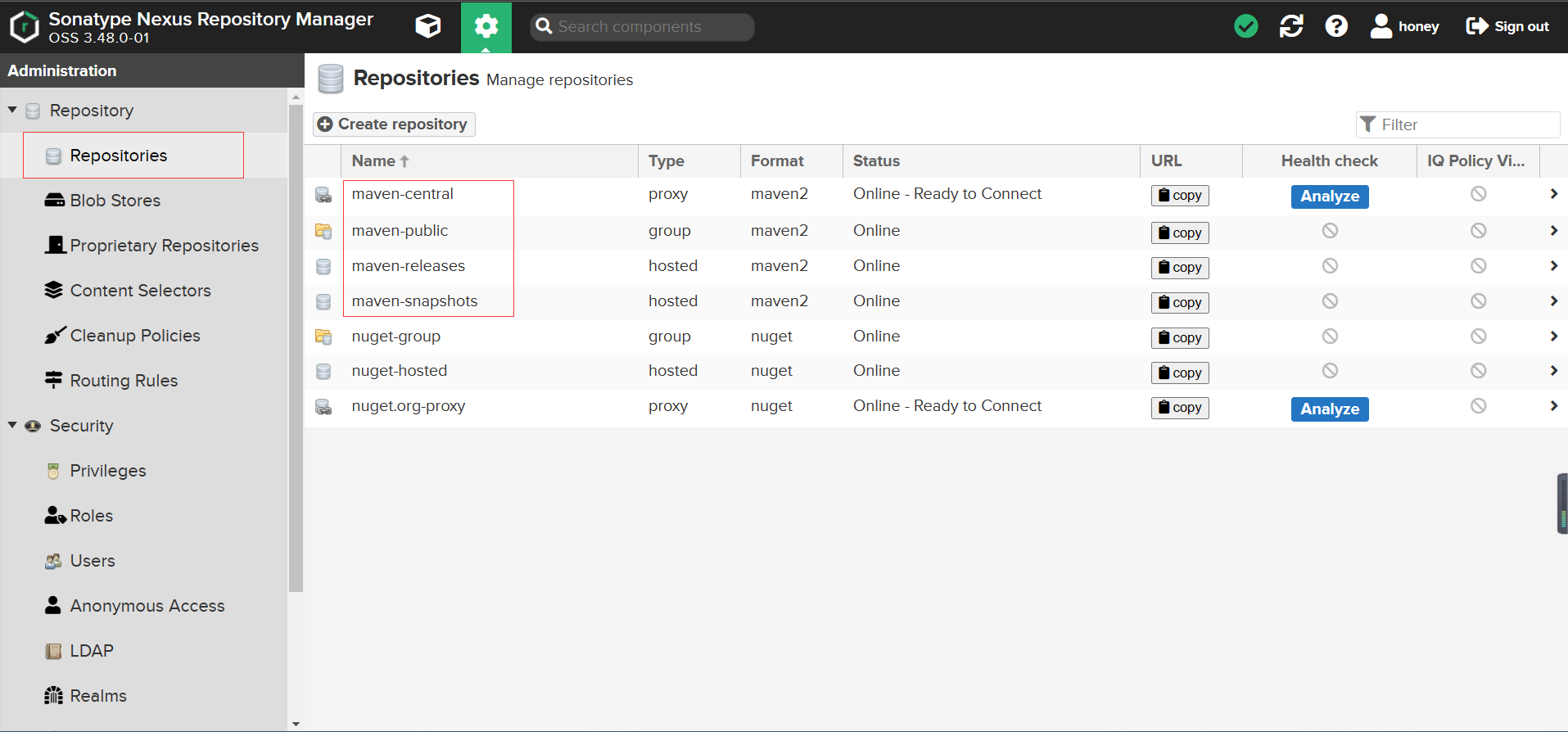1568x732 pixels.
Task: Open nuget-hosted row chevron
Action: tap(1553, 371)
